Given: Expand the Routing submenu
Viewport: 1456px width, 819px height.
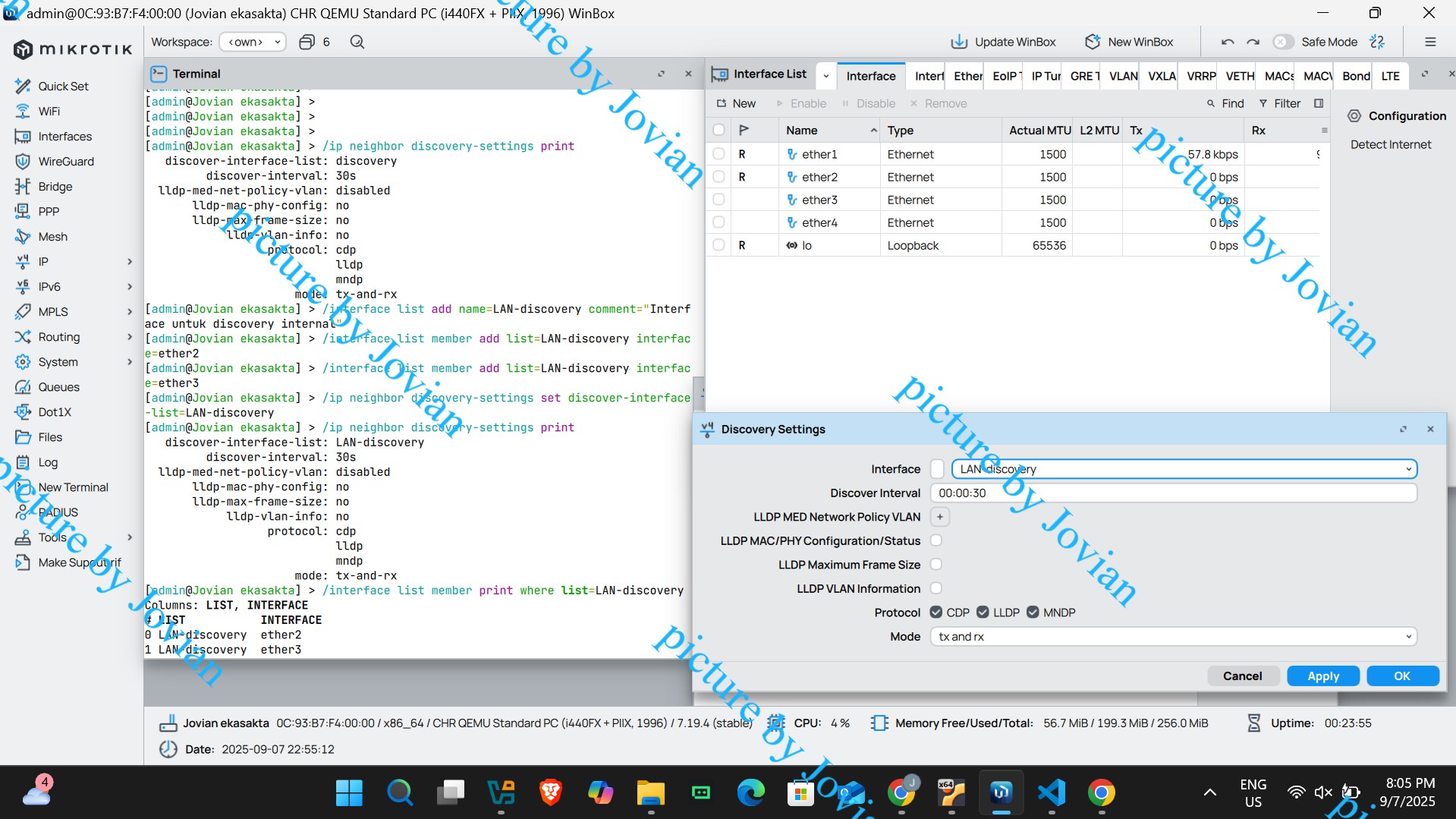Looking at the screenshot, I should (130, 336).
